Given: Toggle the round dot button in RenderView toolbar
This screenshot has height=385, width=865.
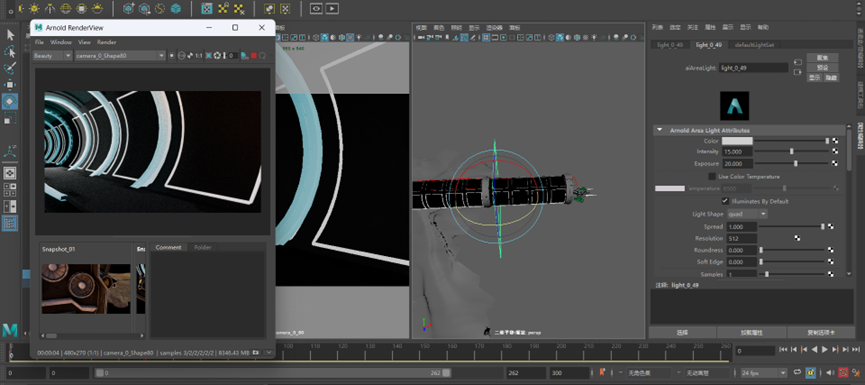Looking at the screenshot, I should coord(172,56).
